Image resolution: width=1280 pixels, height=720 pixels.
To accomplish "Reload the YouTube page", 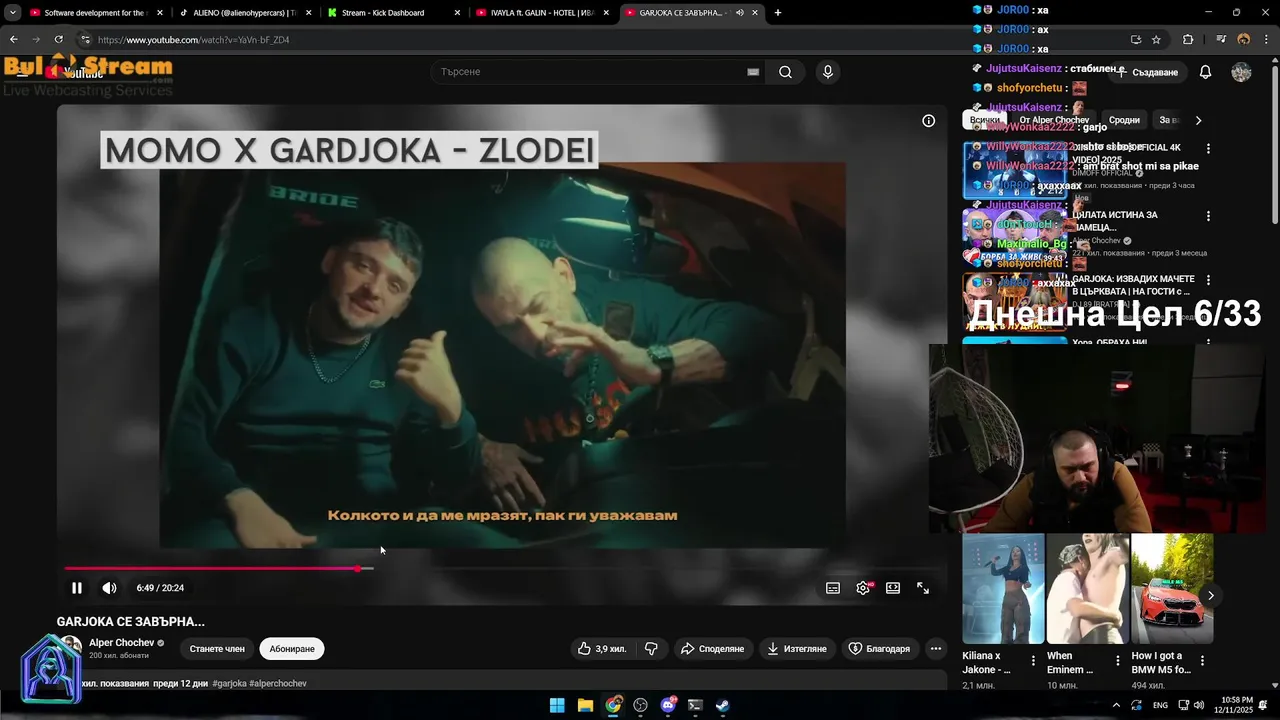I will (x=58, y=39).
